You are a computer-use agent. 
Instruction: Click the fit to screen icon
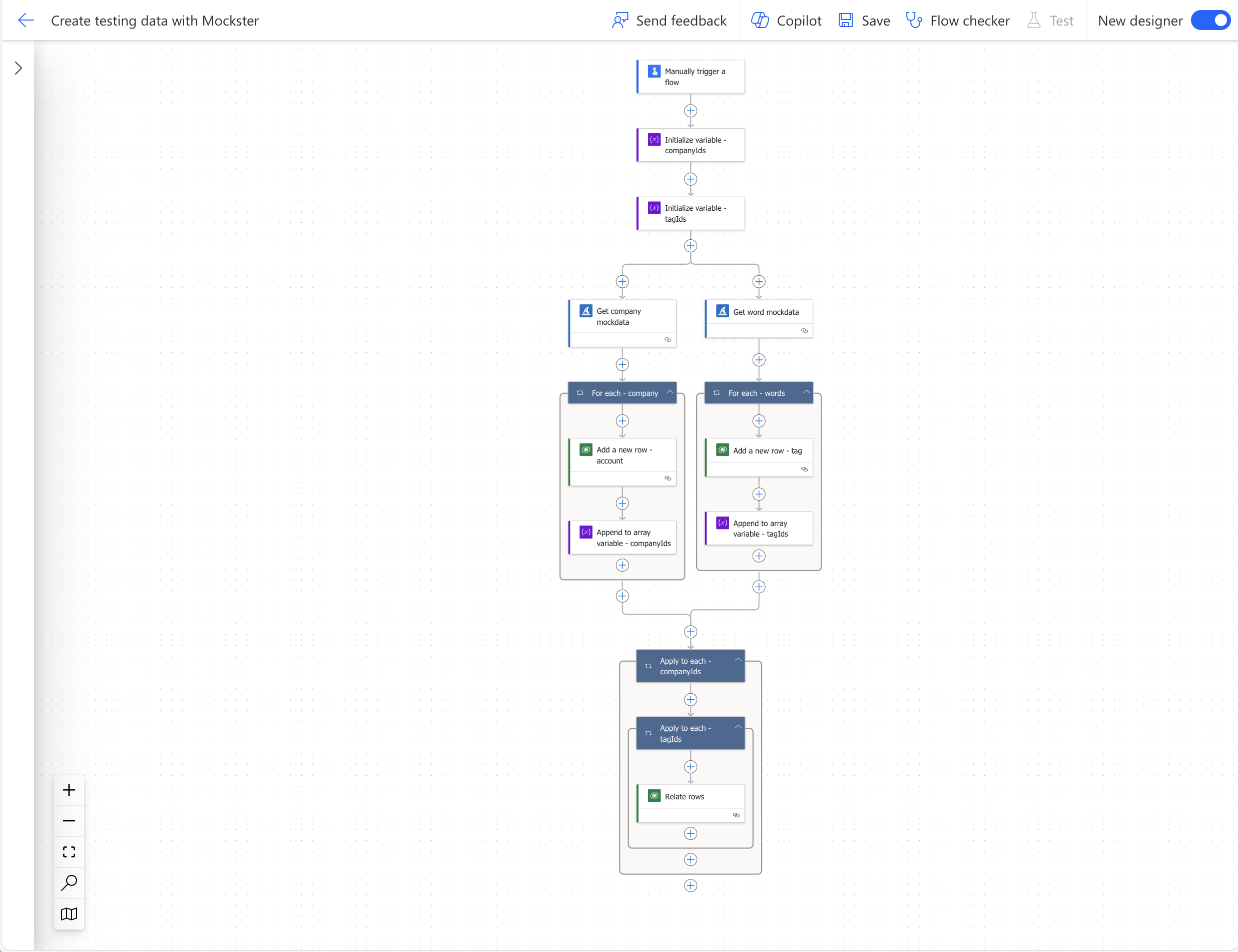pyautogui.click(x=68, y=852)
